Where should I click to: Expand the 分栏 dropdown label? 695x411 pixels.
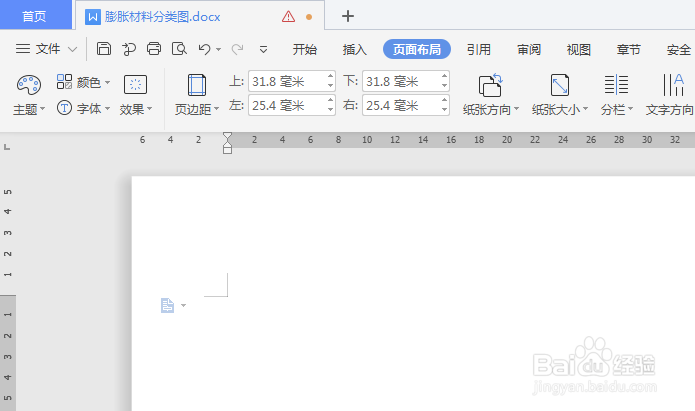click(x=617, y=109)
